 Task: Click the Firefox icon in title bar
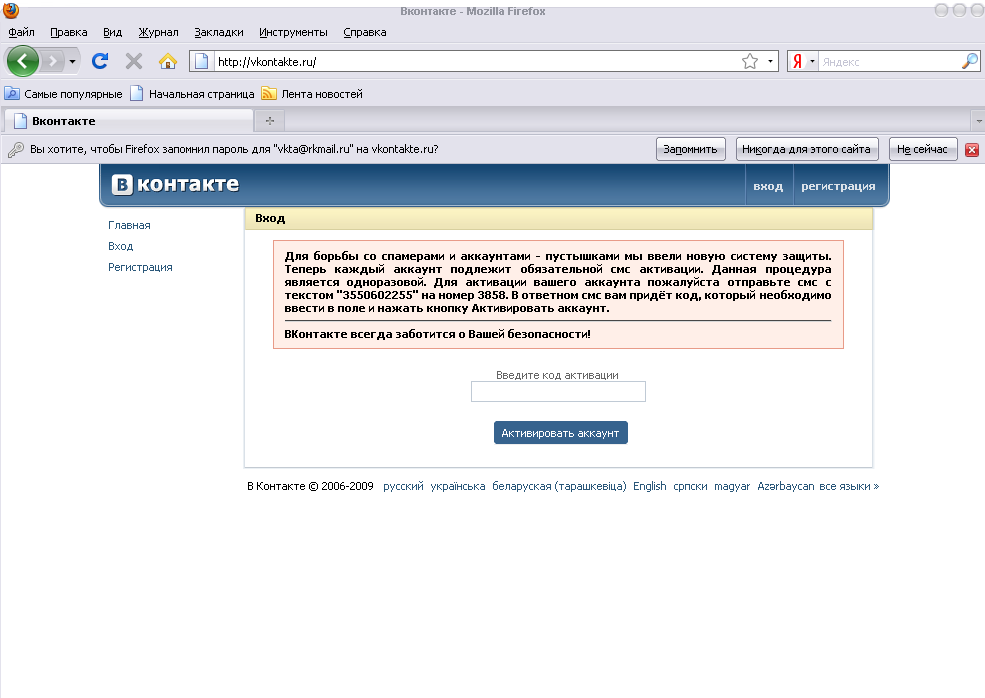tap(11, 10)
